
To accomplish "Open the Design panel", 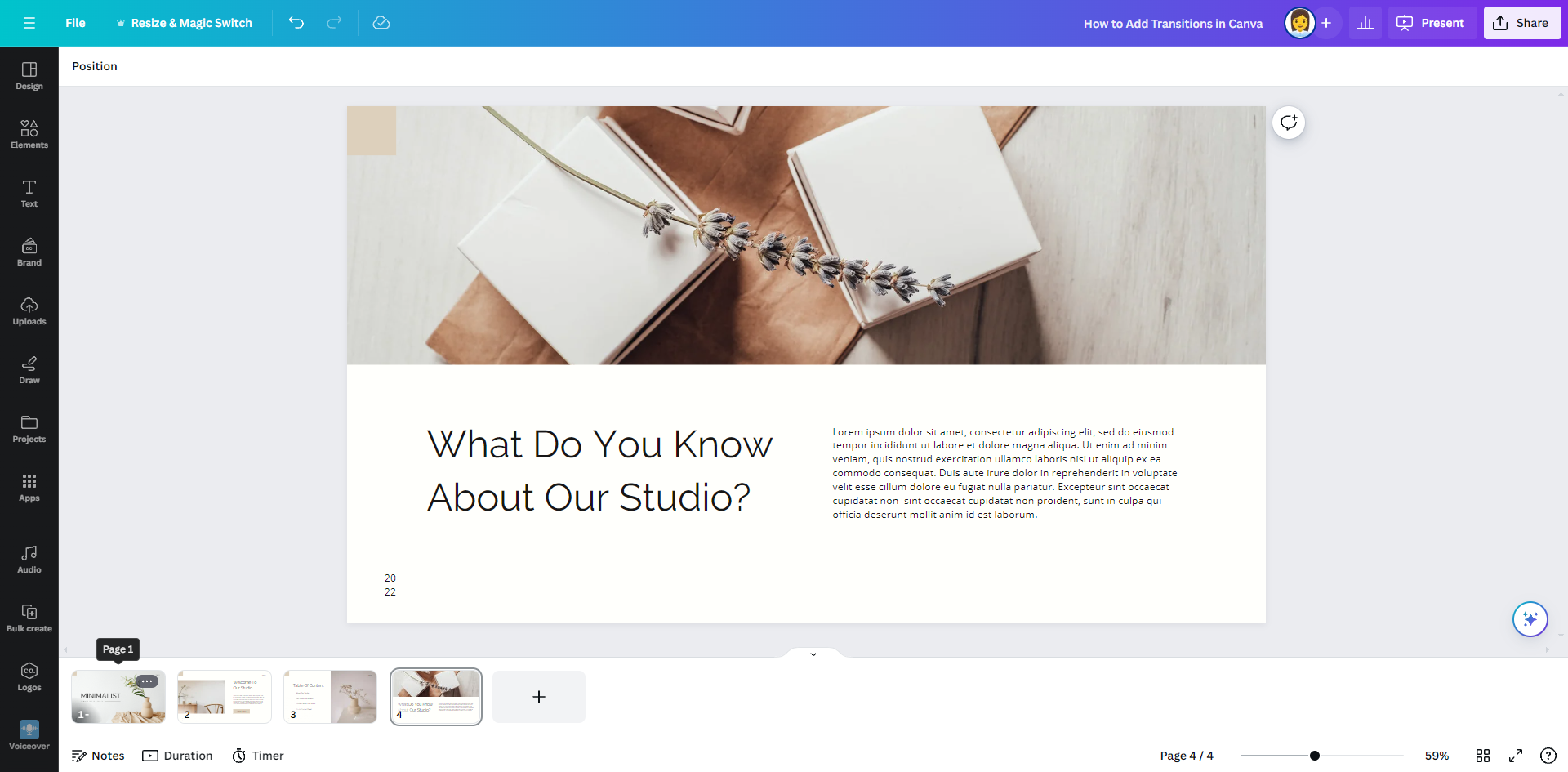I will tap(29, 76).
